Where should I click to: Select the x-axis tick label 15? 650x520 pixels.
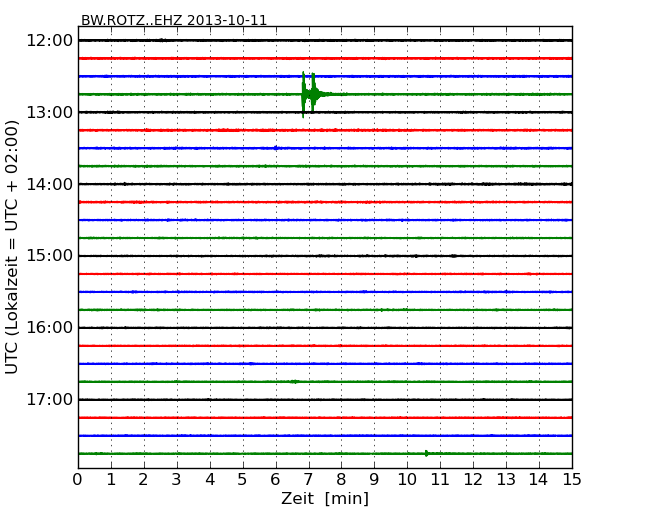click(572, 480)
